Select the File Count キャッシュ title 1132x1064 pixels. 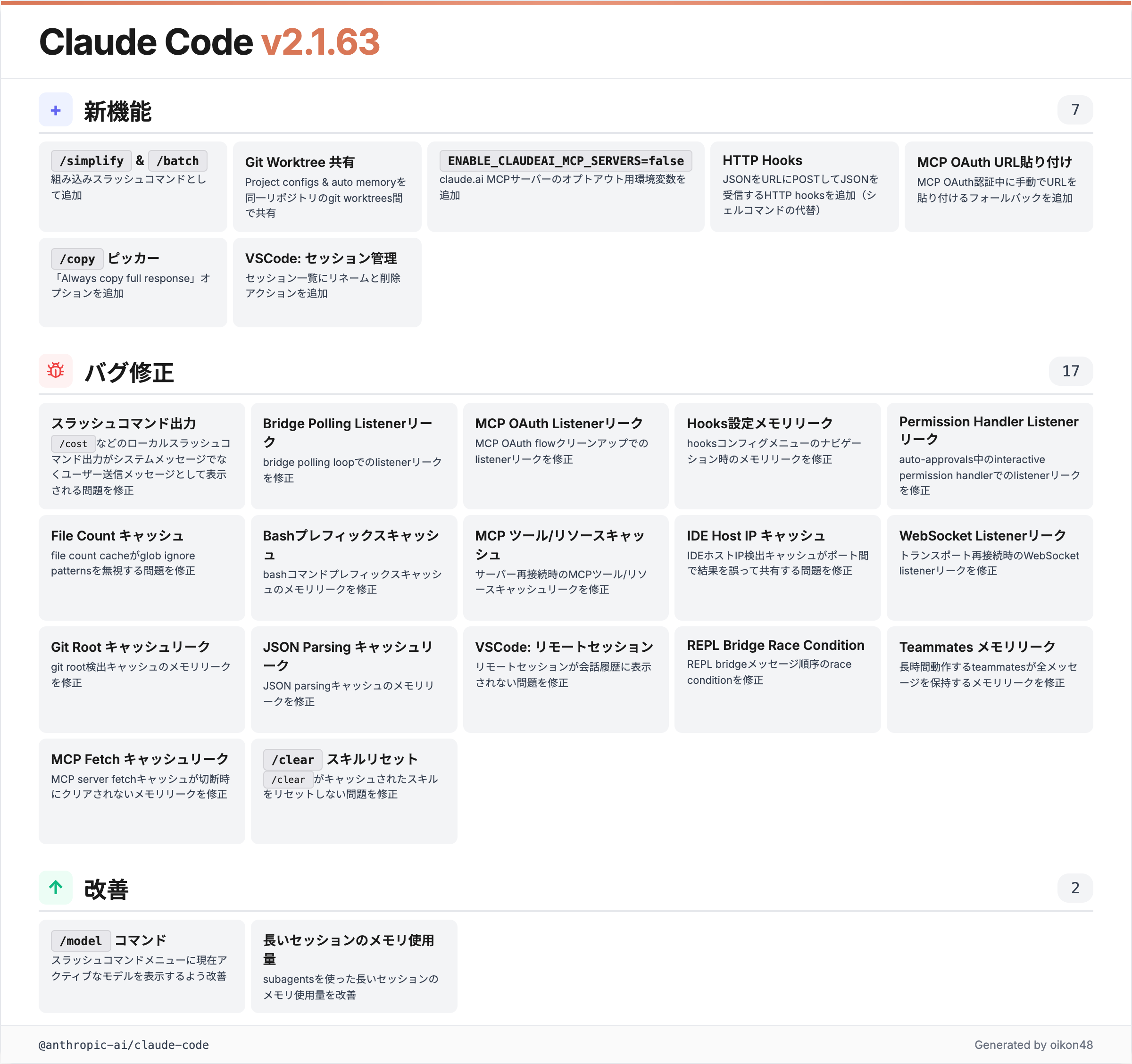[117, 536]
